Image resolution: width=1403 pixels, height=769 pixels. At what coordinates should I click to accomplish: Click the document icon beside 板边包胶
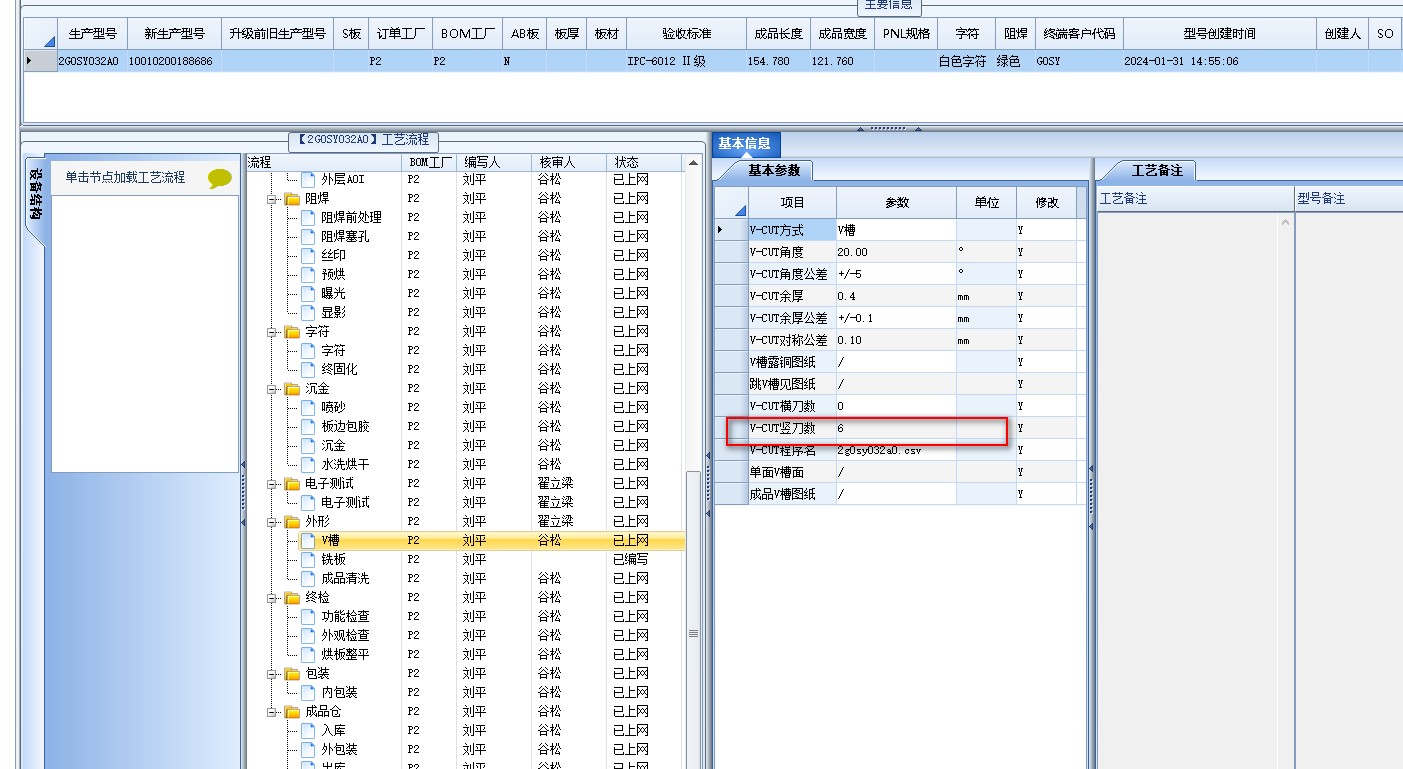pos(308,426)
